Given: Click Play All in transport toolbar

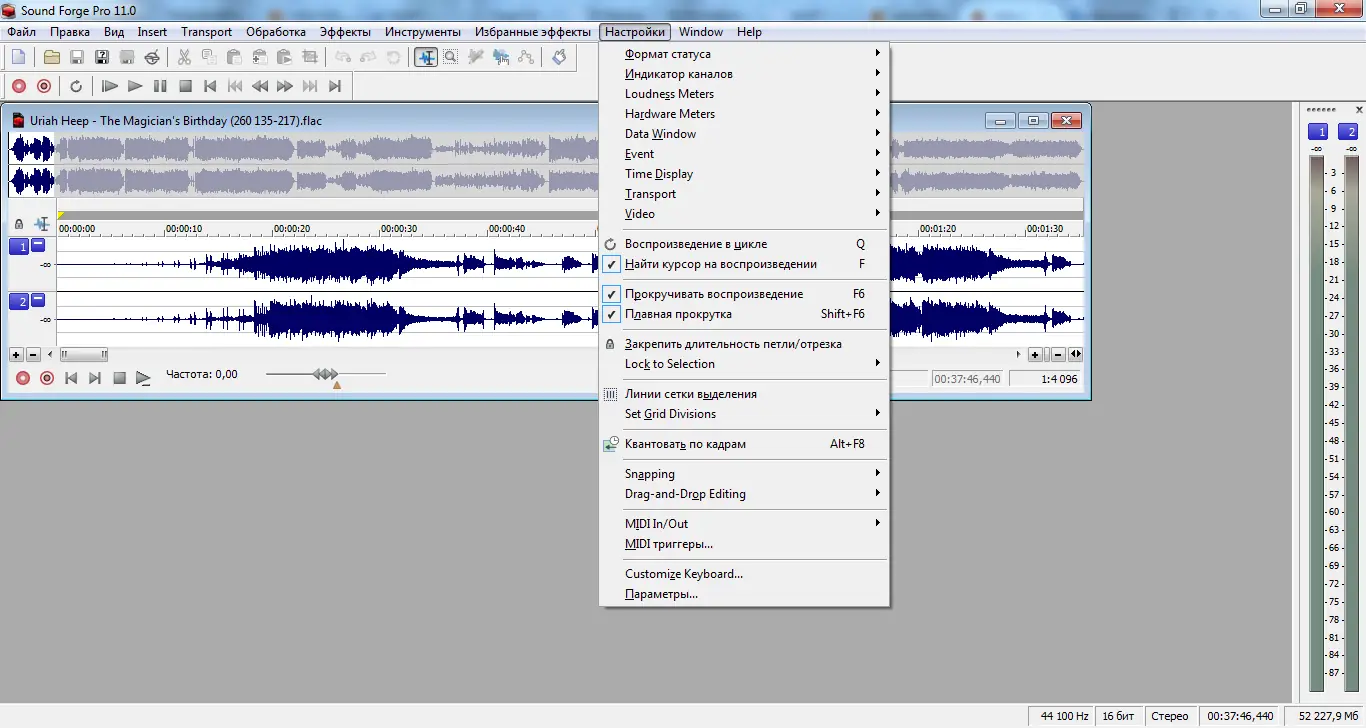Looking at the screenshot, I should 110,86.
